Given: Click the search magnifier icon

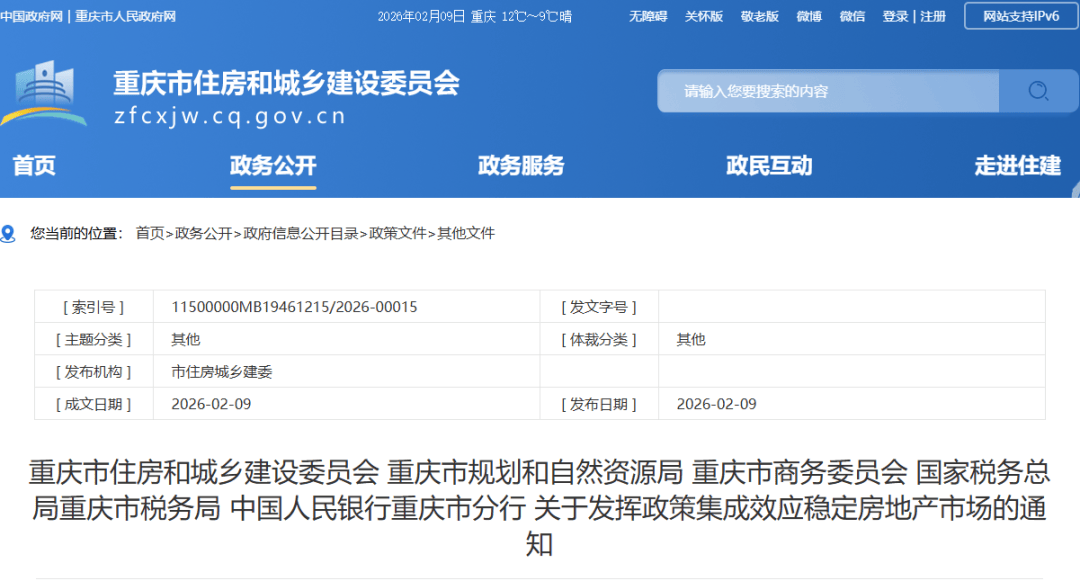Looking at the screenshot, I should click(1038, 91).
